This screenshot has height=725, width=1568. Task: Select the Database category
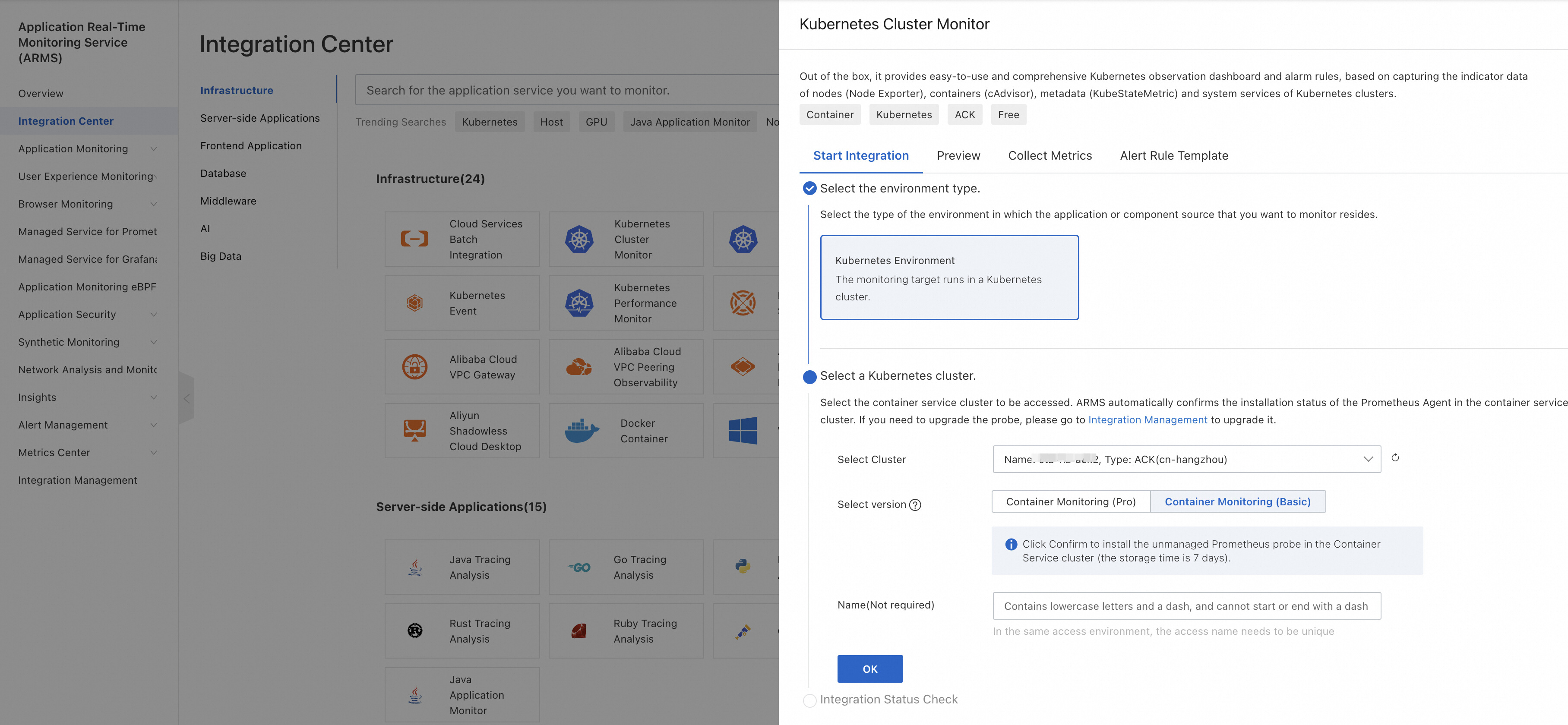(x=223, y=173)
